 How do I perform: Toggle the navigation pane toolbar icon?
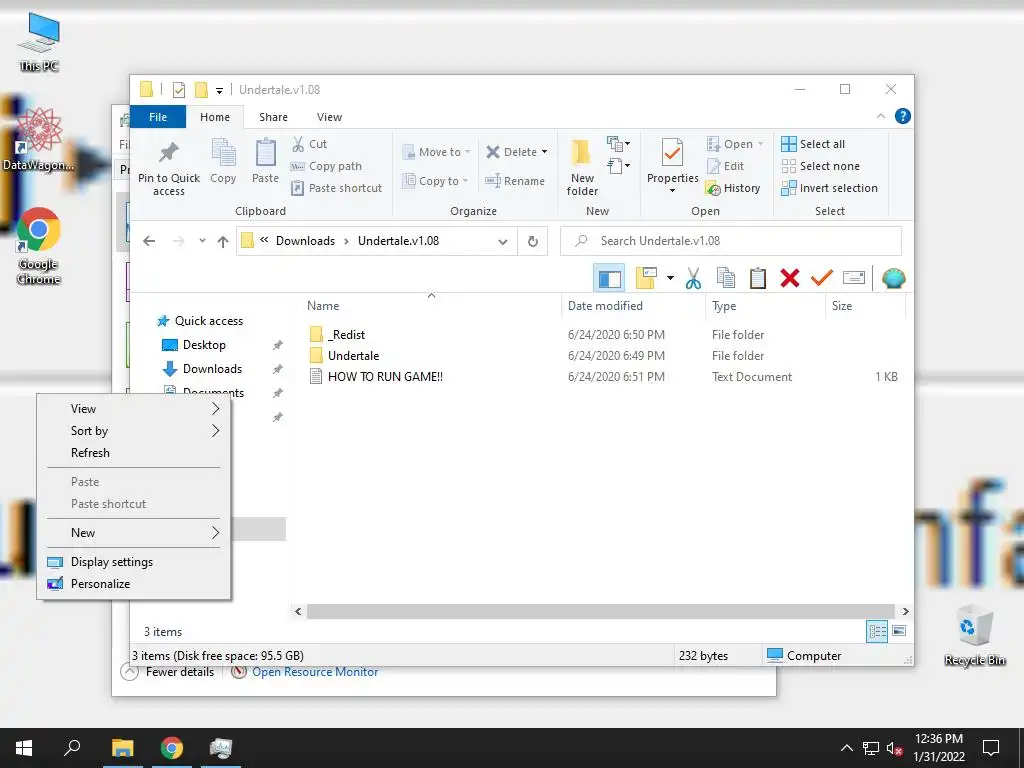click(609, 279)
